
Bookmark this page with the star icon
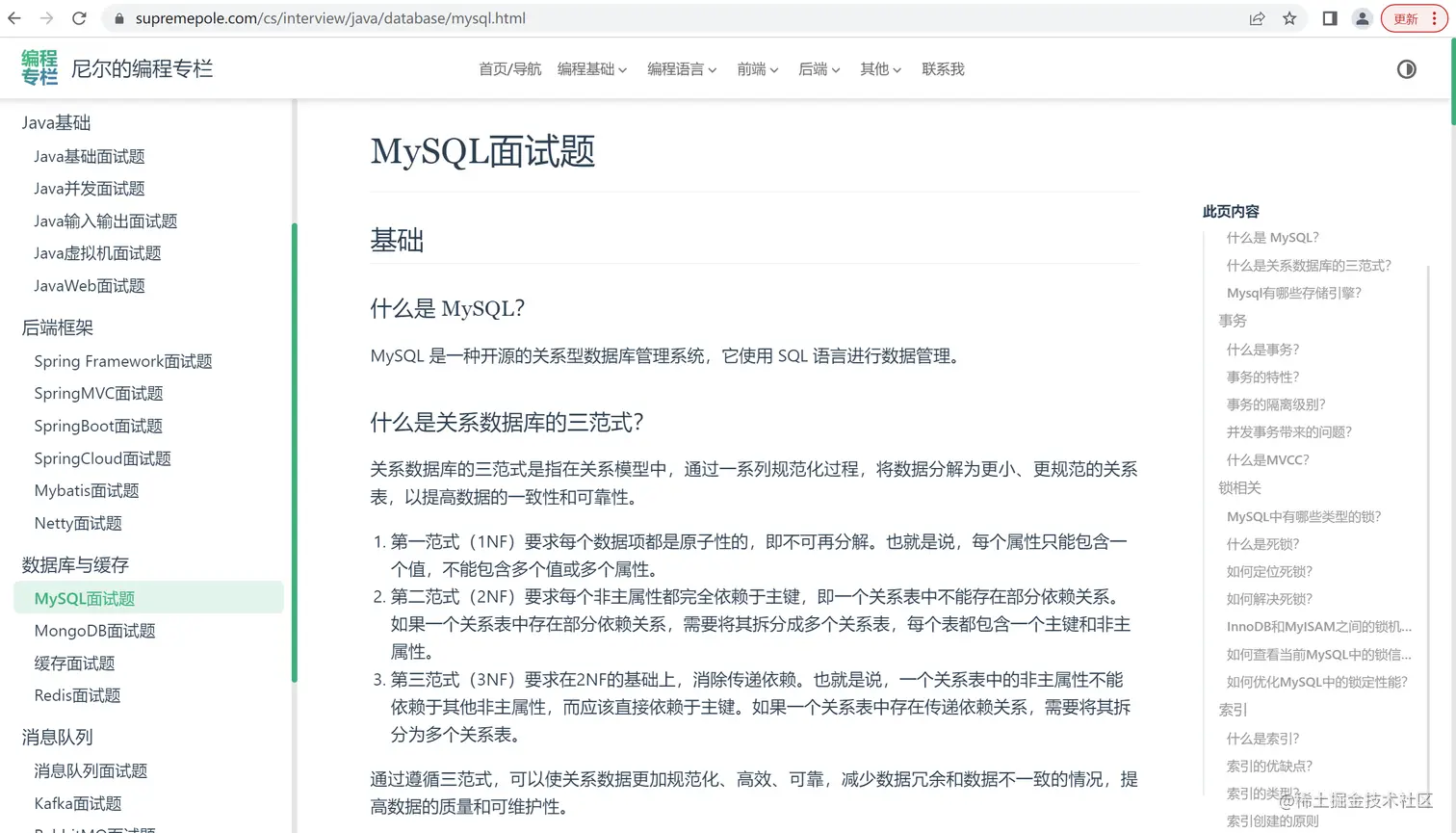coord(1288,17)
